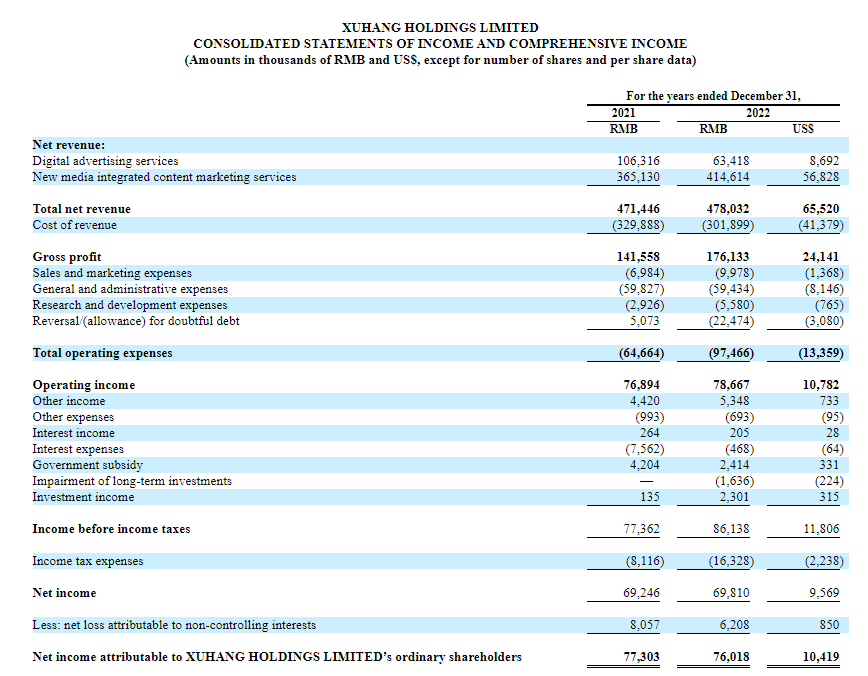Select the '2022' column header
The width and height of the screenshot is (868, 676).
pos(758,112)
